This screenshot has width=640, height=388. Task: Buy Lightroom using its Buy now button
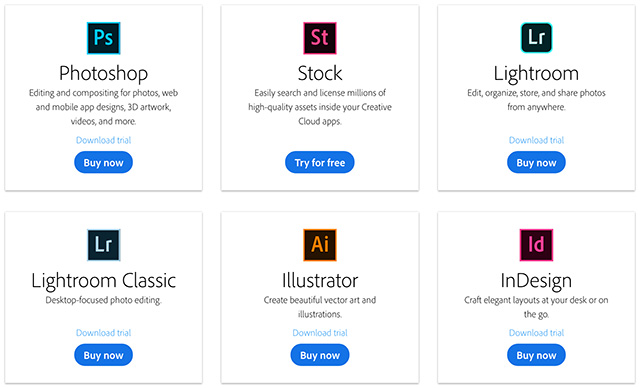point(536,162)
